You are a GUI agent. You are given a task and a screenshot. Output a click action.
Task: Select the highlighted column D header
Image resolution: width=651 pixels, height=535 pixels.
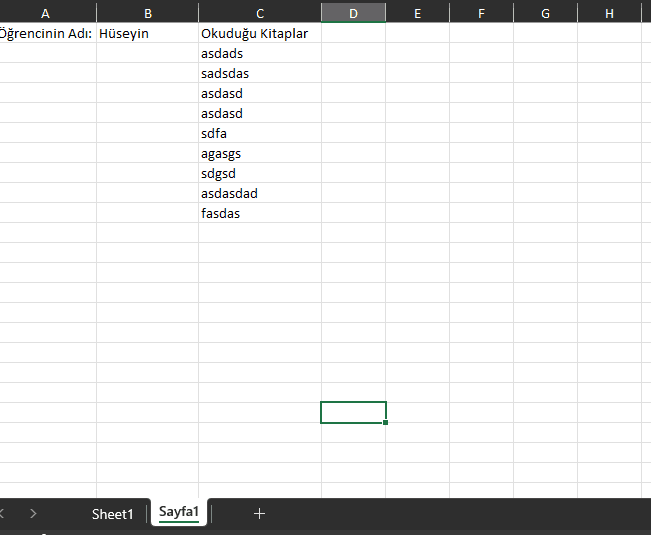pyautogui.click(x=353, y=13)
